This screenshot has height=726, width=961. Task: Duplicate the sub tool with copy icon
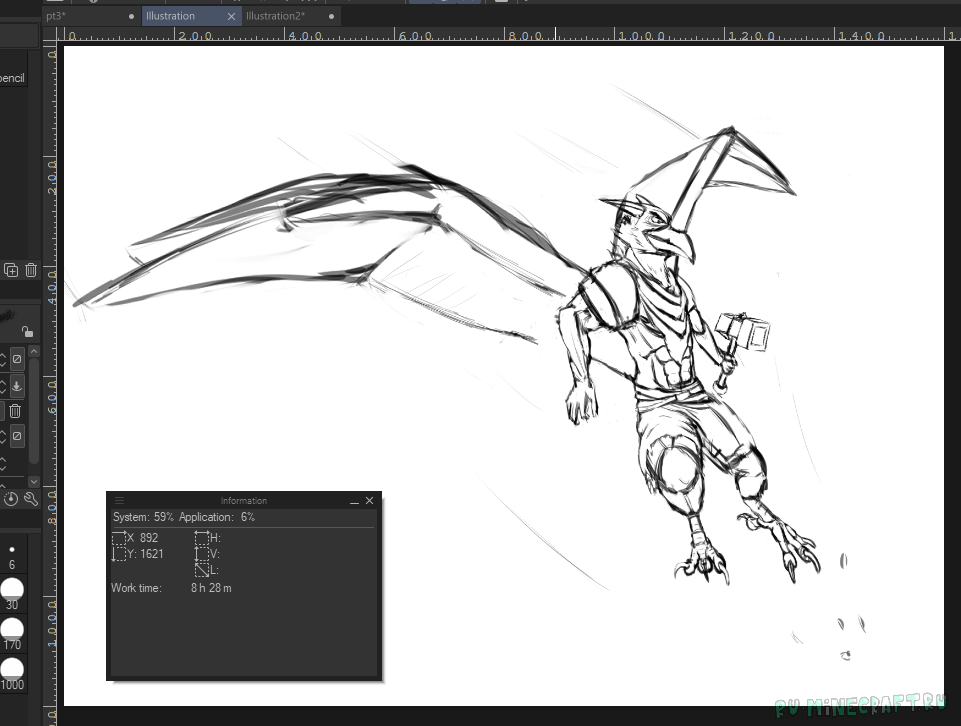click(11, 270)
